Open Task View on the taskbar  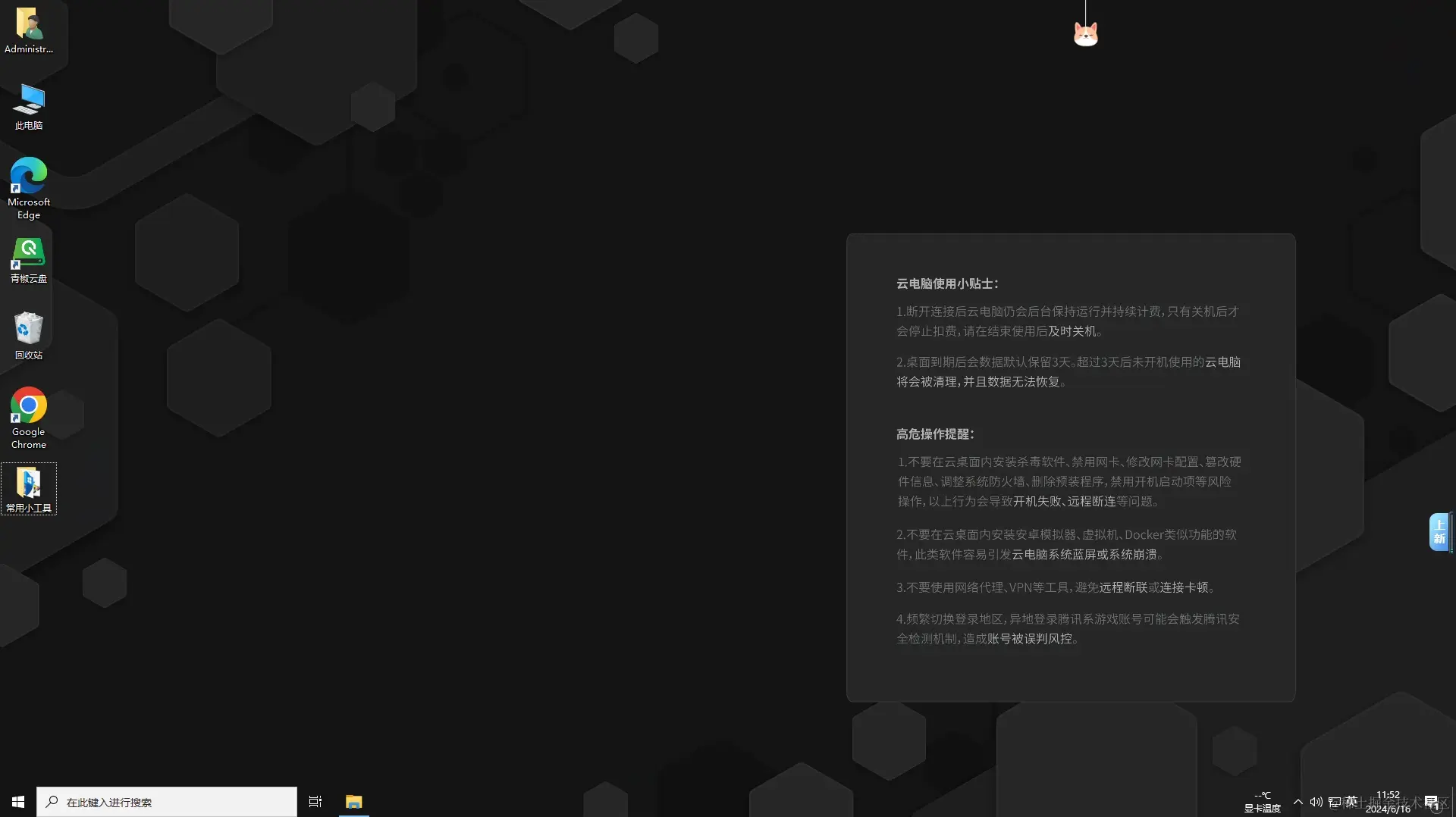315,802
